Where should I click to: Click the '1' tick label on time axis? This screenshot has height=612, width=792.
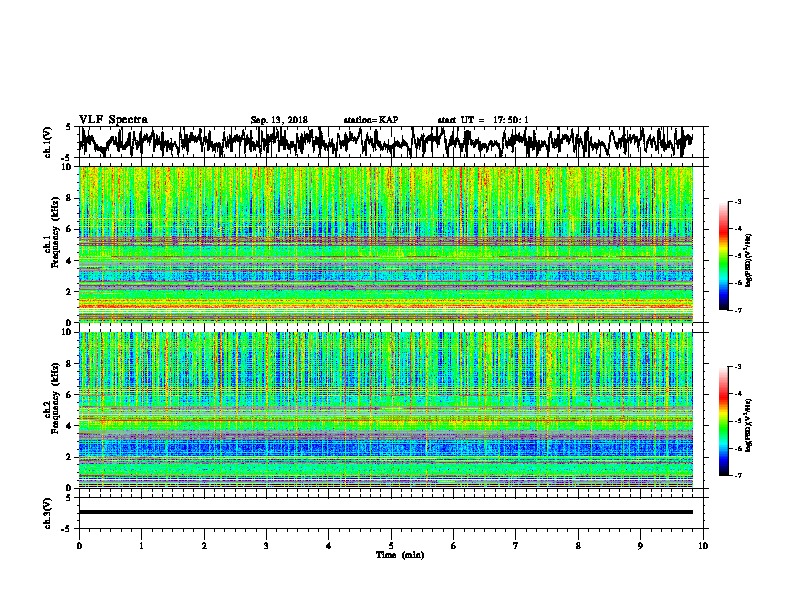[141, 546]
